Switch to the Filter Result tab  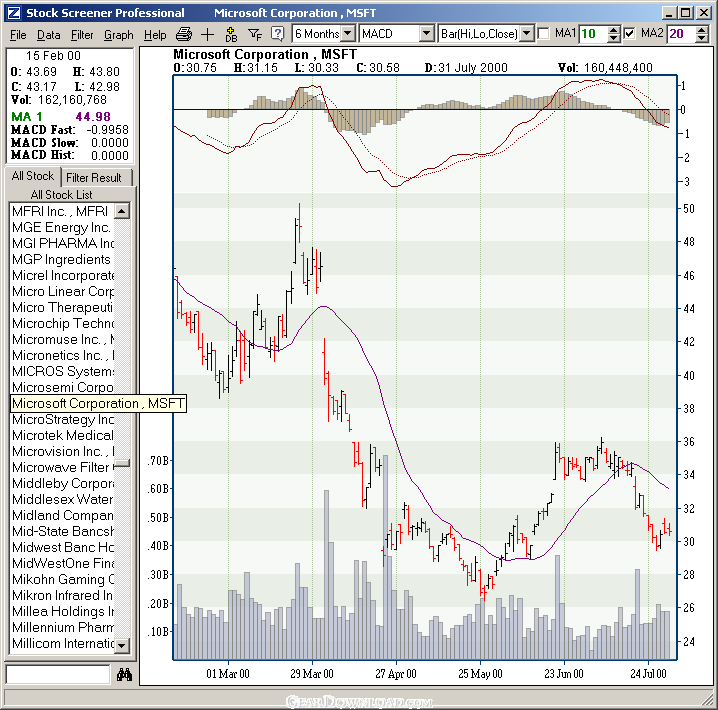coord(94,178)
